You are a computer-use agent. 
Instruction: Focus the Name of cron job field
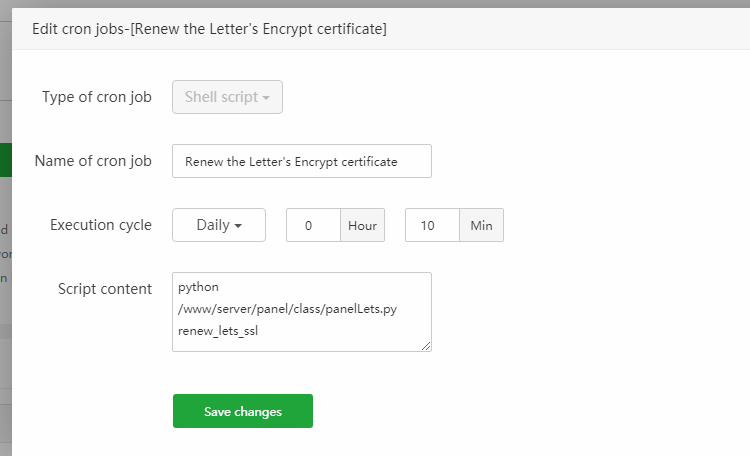(301, 161)
